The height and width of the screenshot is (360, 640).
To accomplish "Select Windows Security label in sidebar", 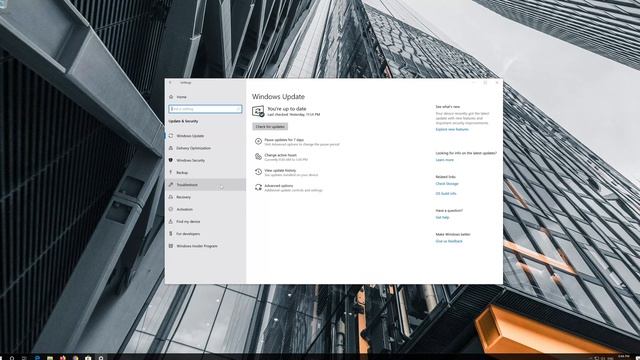I will [191, 160].
